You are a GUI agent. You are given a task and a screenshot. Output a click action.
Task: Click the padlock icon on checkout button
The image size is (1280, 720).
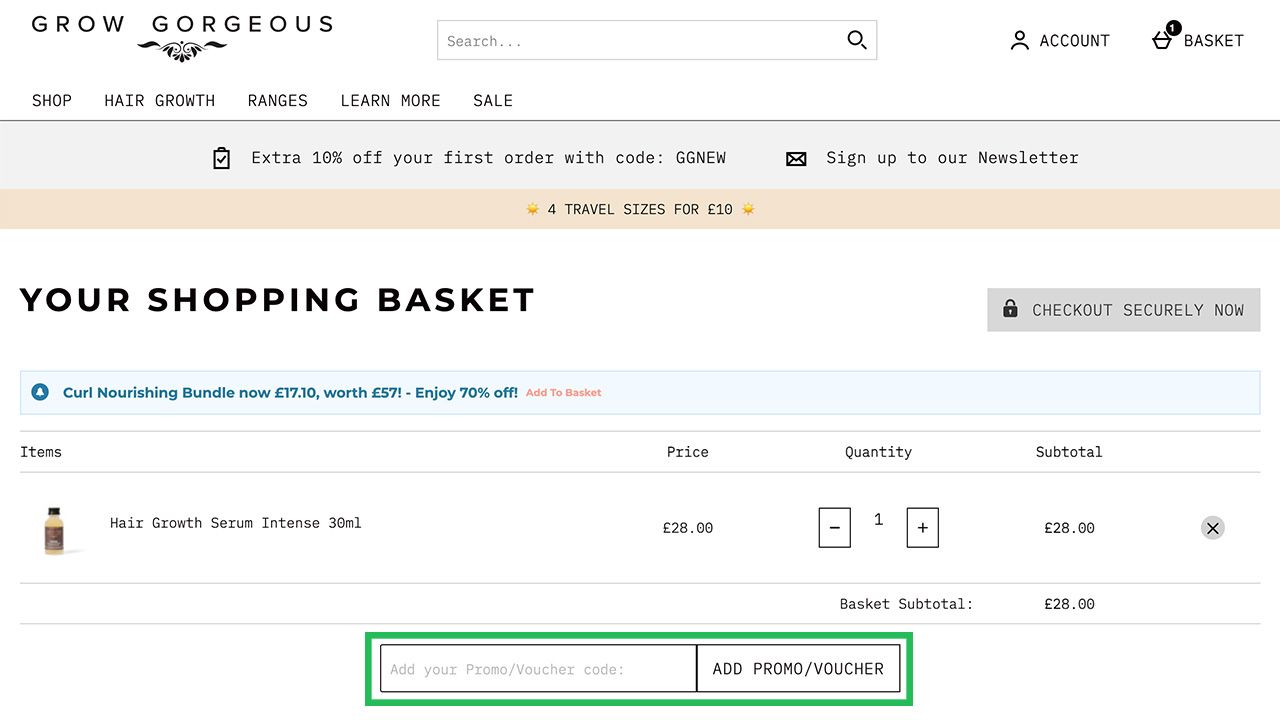1010,309
